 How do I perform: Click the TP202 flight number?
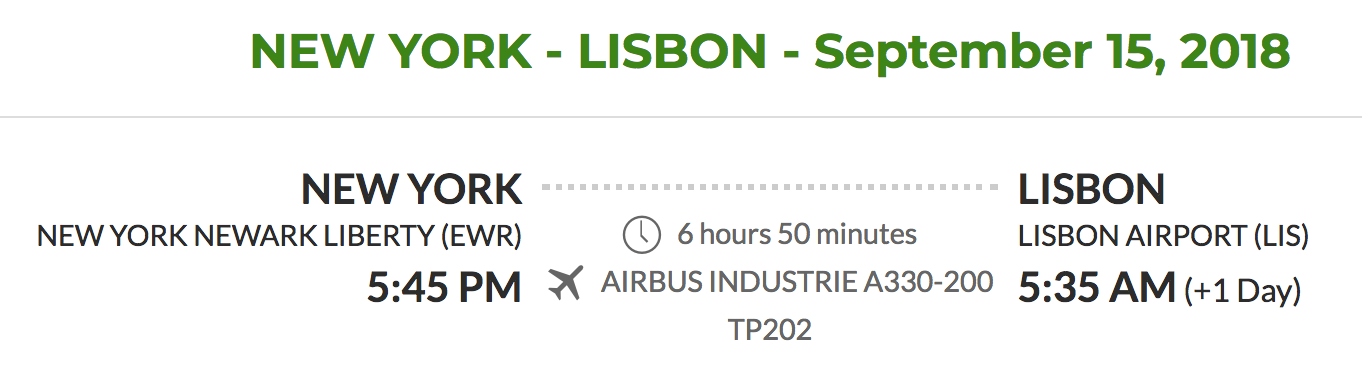click(x=770, y=330)
